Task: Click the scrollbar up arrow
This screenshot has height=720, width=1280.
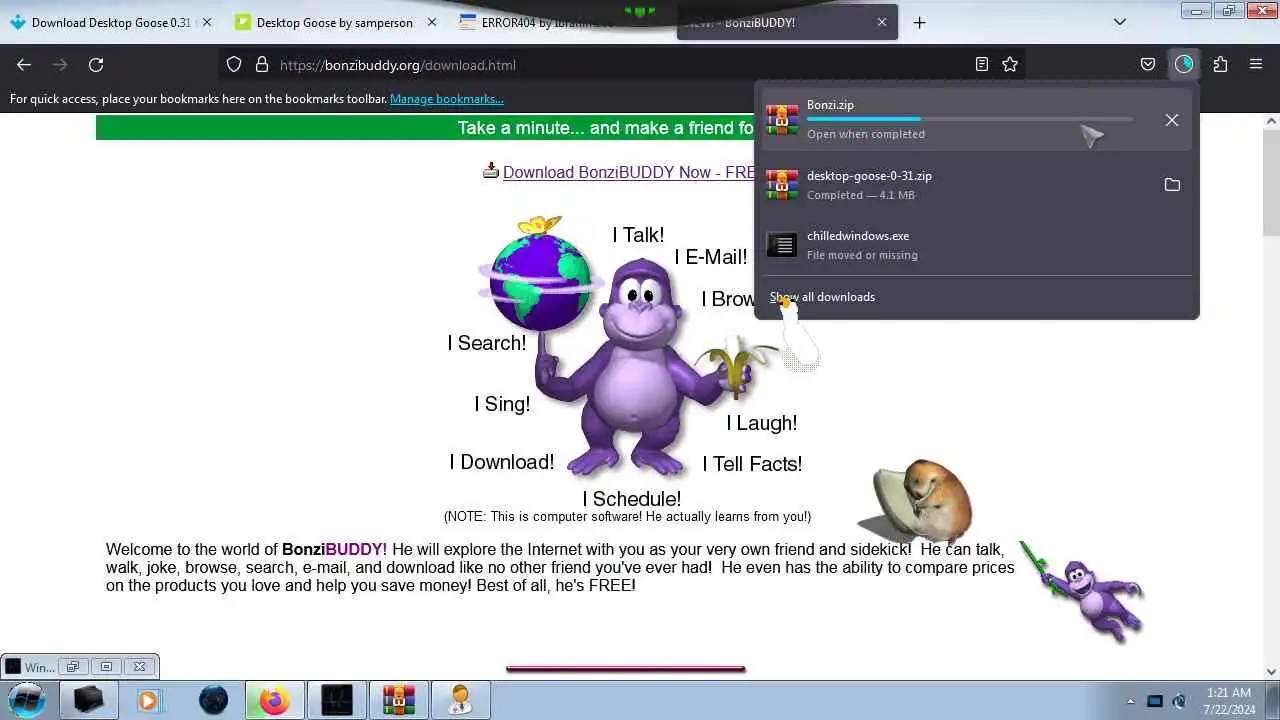Action: point(1271,120)
